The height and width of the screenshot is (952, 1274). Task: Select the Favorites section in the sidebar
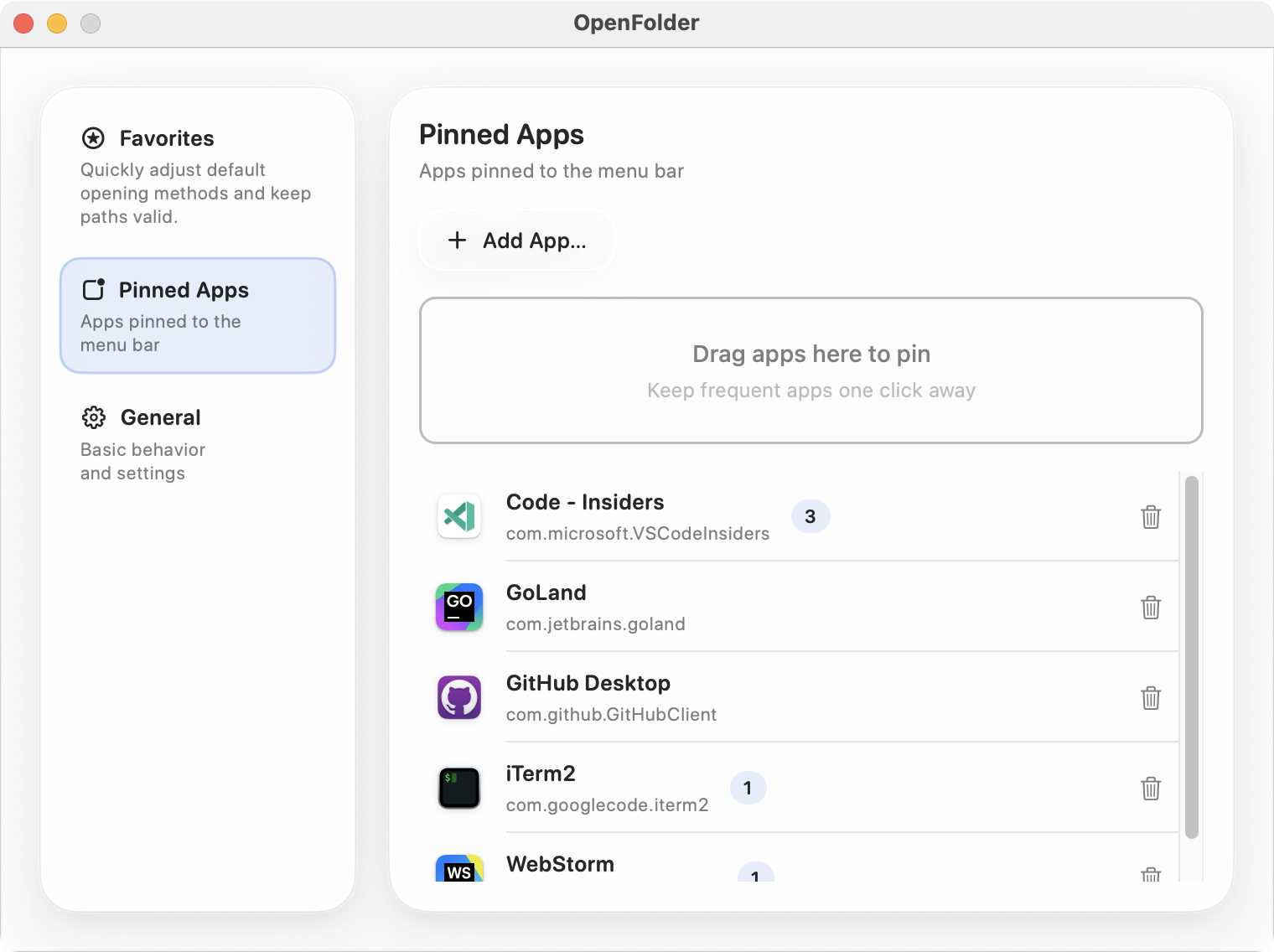pos(167,138)
